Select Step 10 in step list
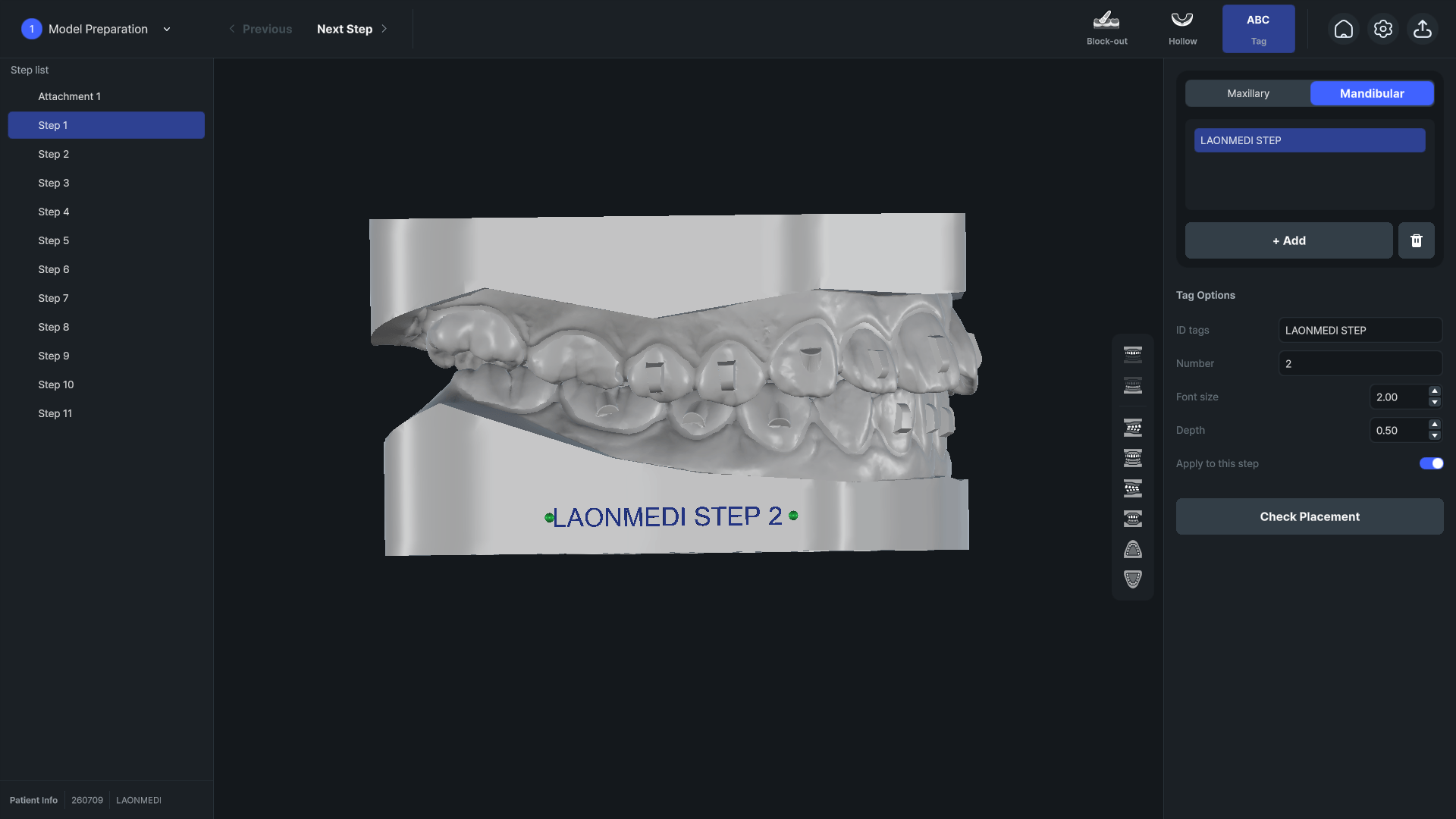 pos(106,384)
